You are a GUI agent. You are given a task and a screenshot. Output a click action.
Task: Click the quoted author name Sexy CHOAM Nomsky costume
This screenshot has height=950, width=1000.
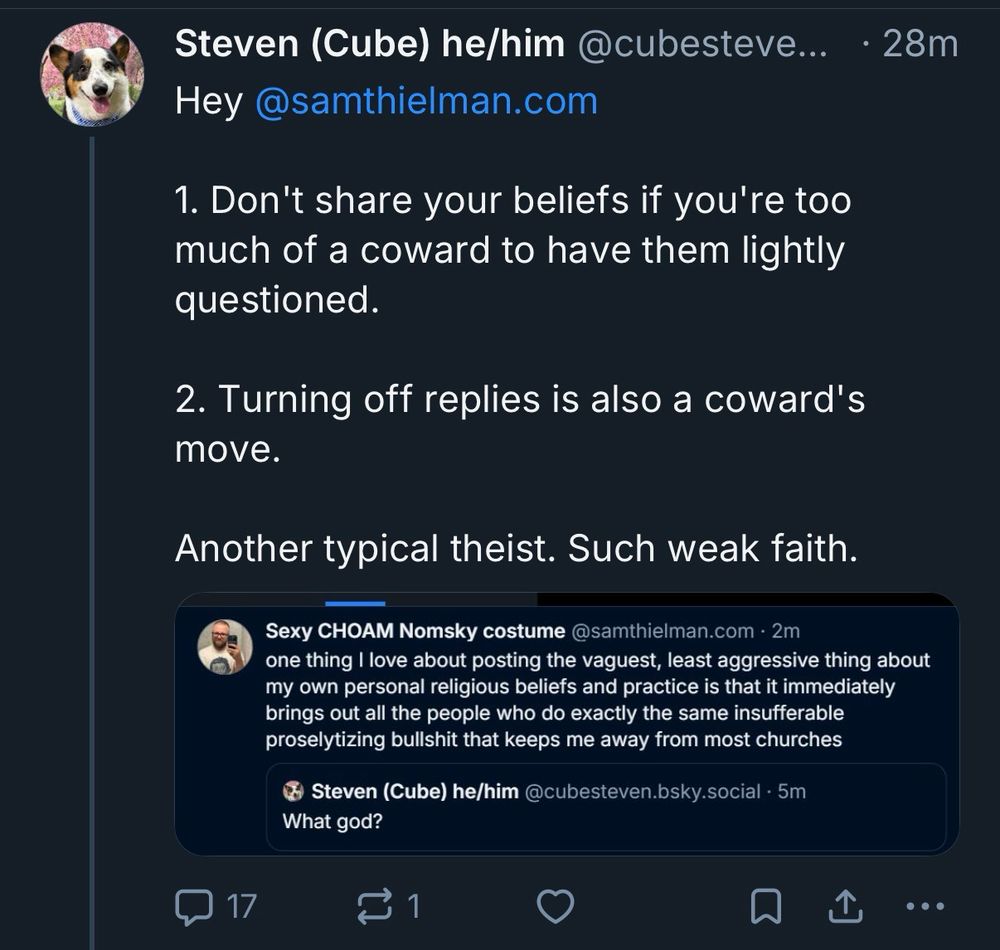pos(415,631)
